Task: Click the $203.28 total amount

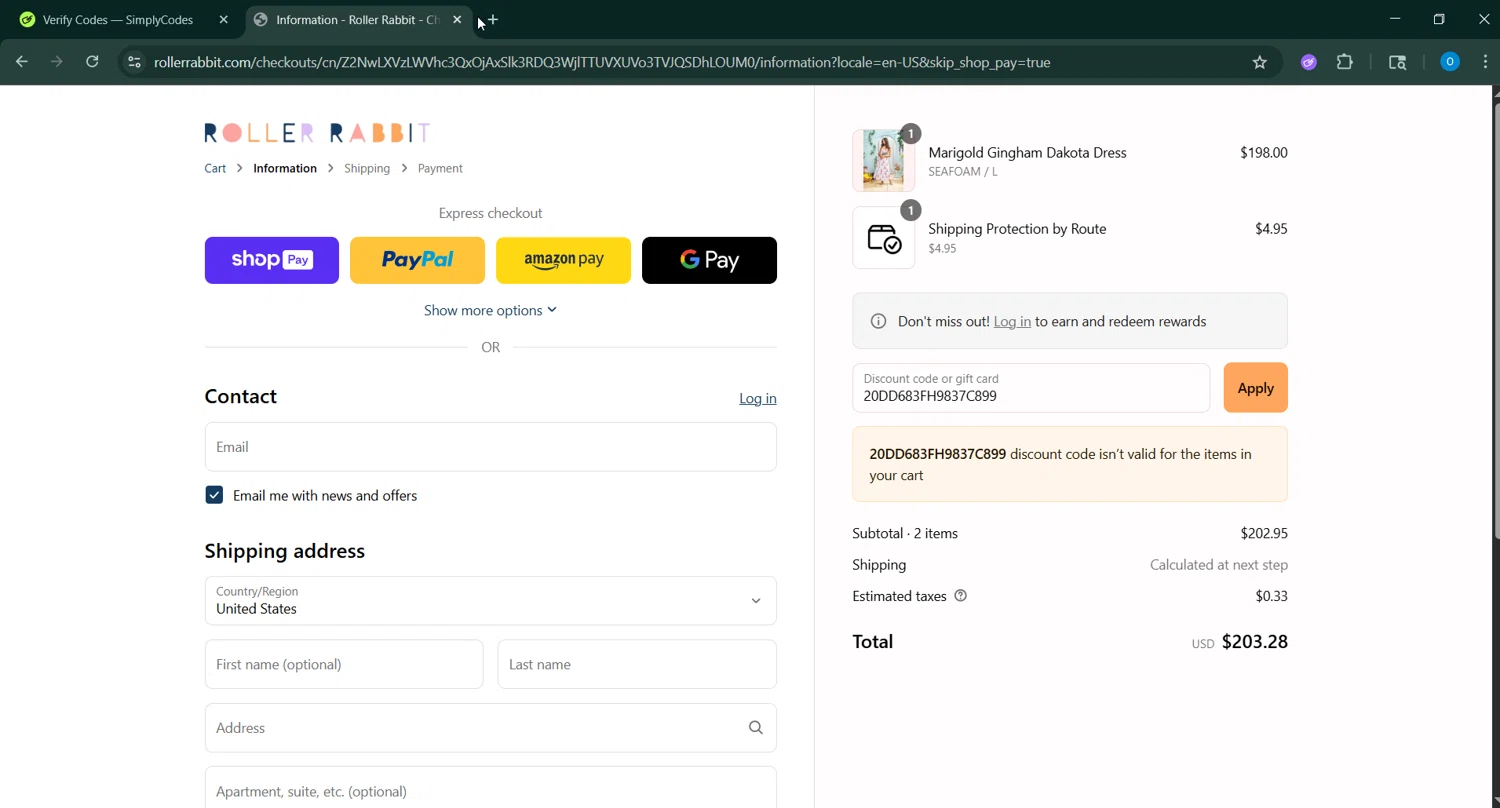Action: (1255, 642)
